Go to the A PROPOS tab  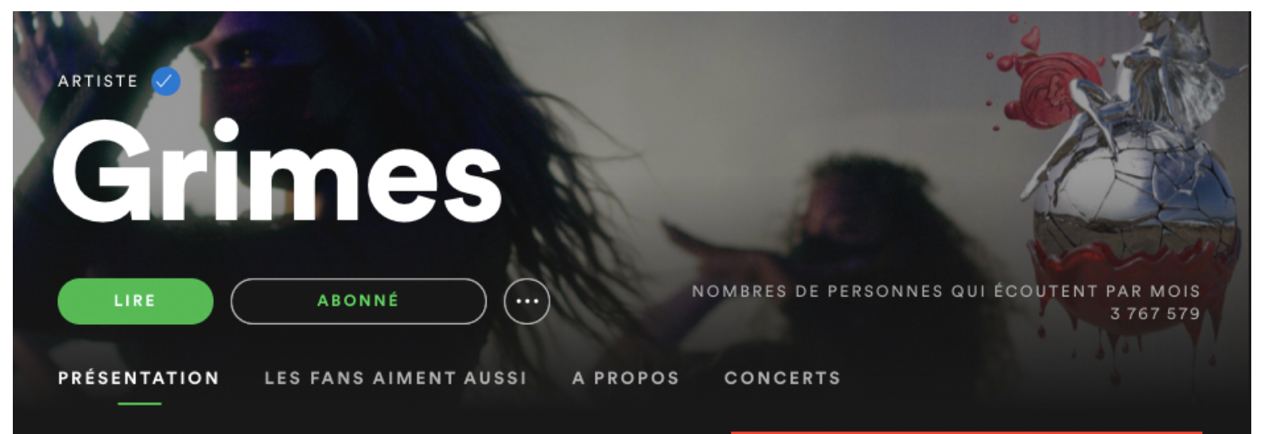pyautogui.click(x=625, y=378)
